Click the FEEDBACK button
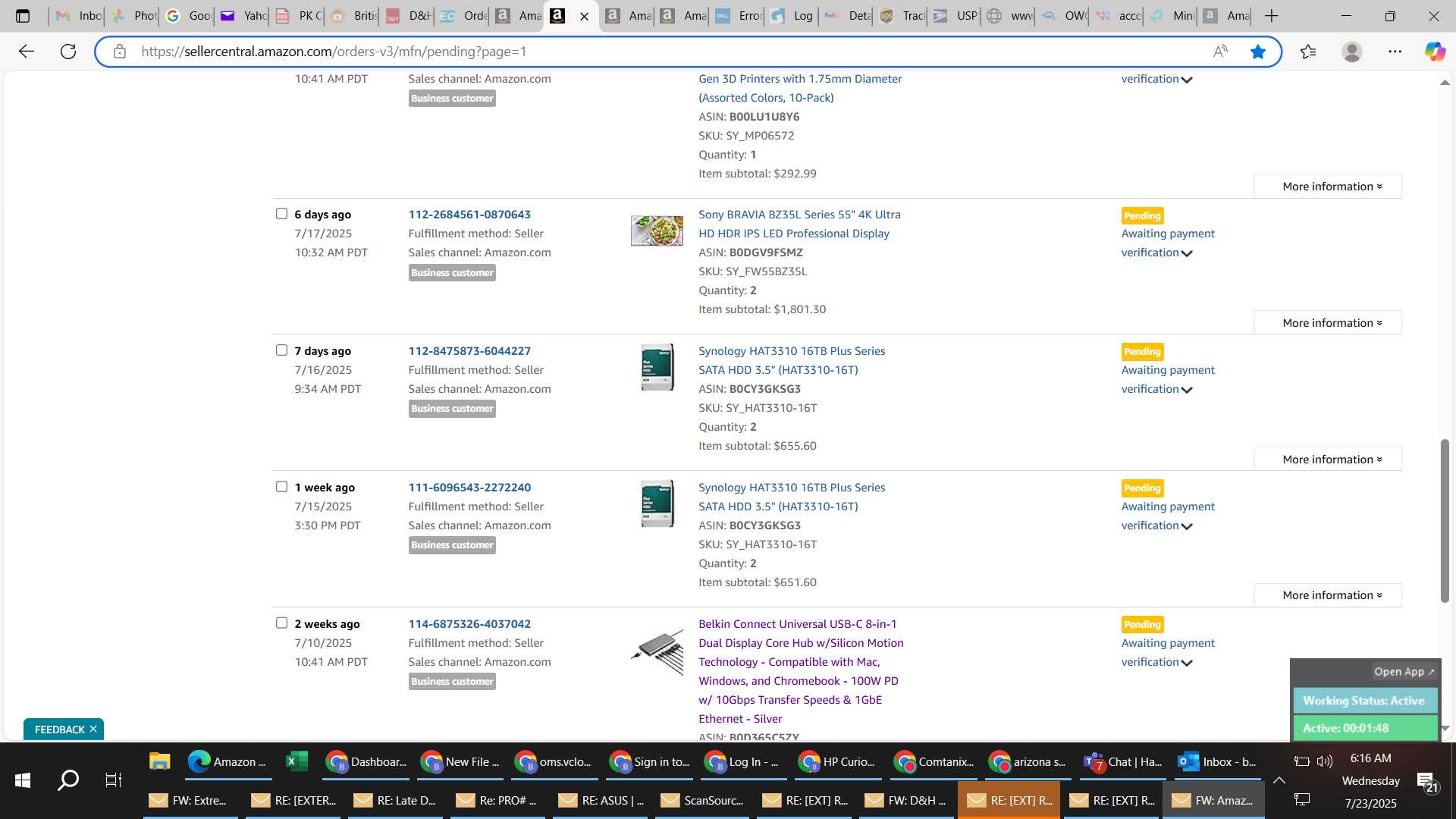 (60, 729)
